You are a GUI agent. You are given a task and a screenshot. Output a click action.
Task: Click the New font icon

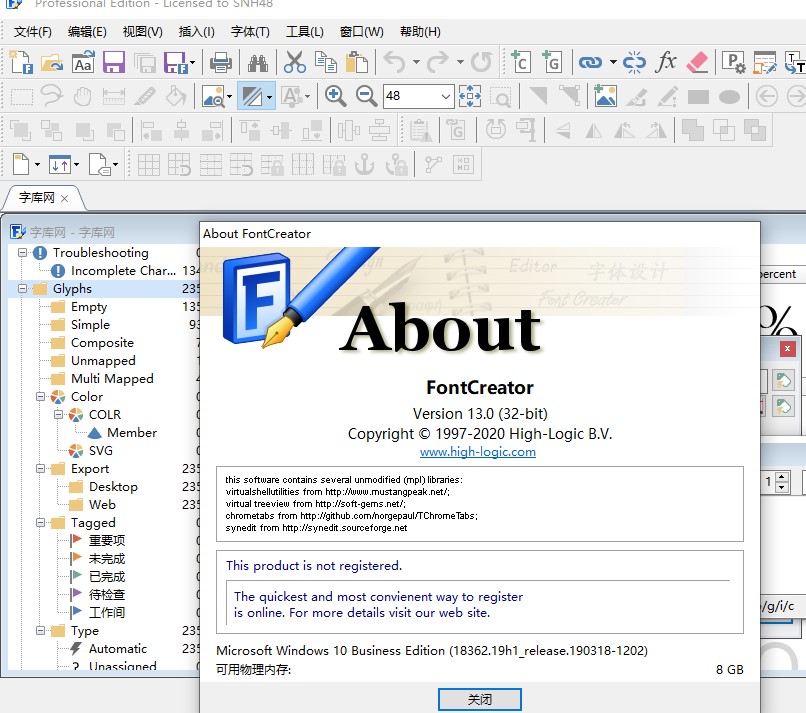[x=21, y=62]
